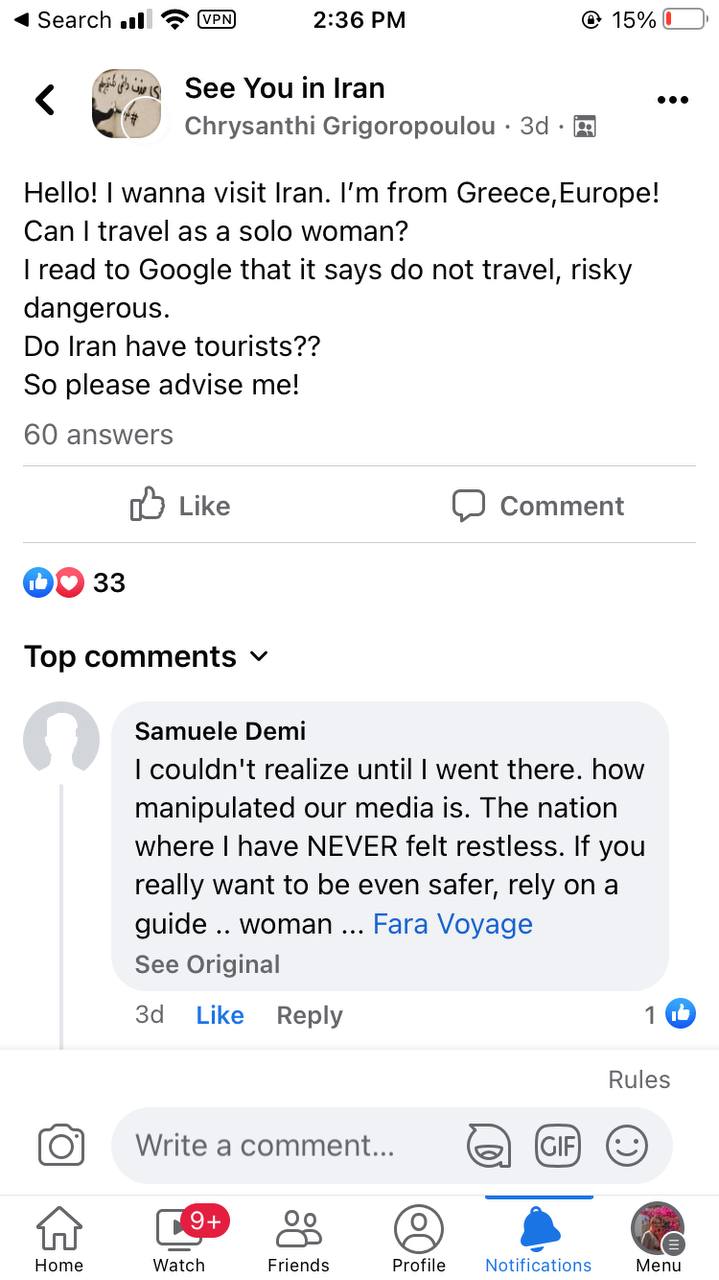Open the Friends tab
This screenshot has height=1280, width=719.
tap(298, 1240)
